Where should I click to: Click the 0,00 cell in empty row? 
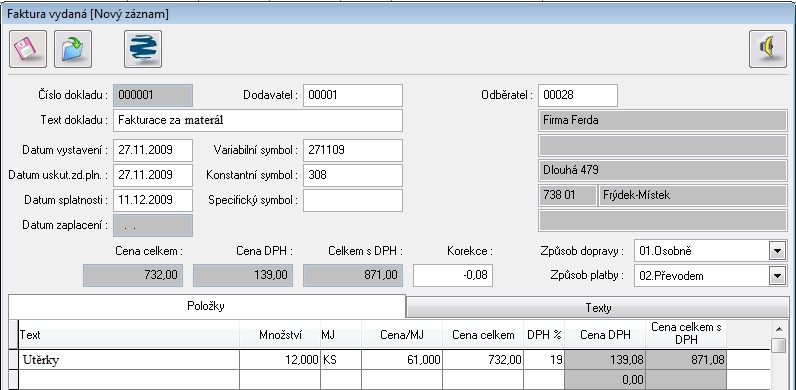(605, 379)
